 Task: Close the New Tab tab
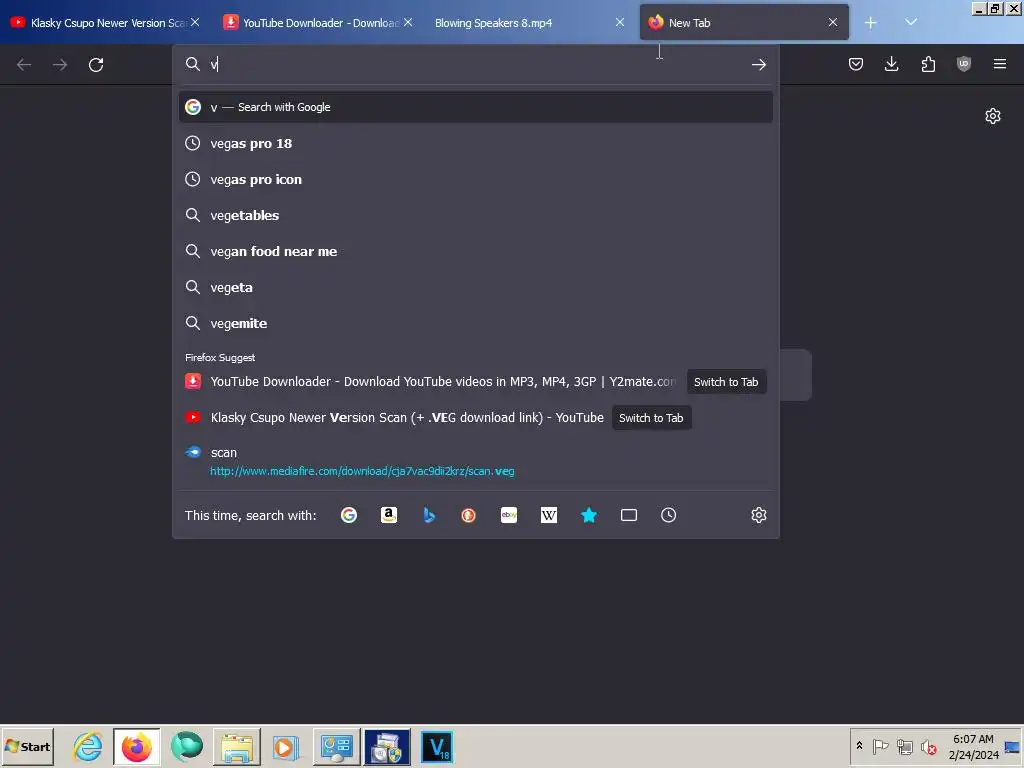click(x=833, y=22)
